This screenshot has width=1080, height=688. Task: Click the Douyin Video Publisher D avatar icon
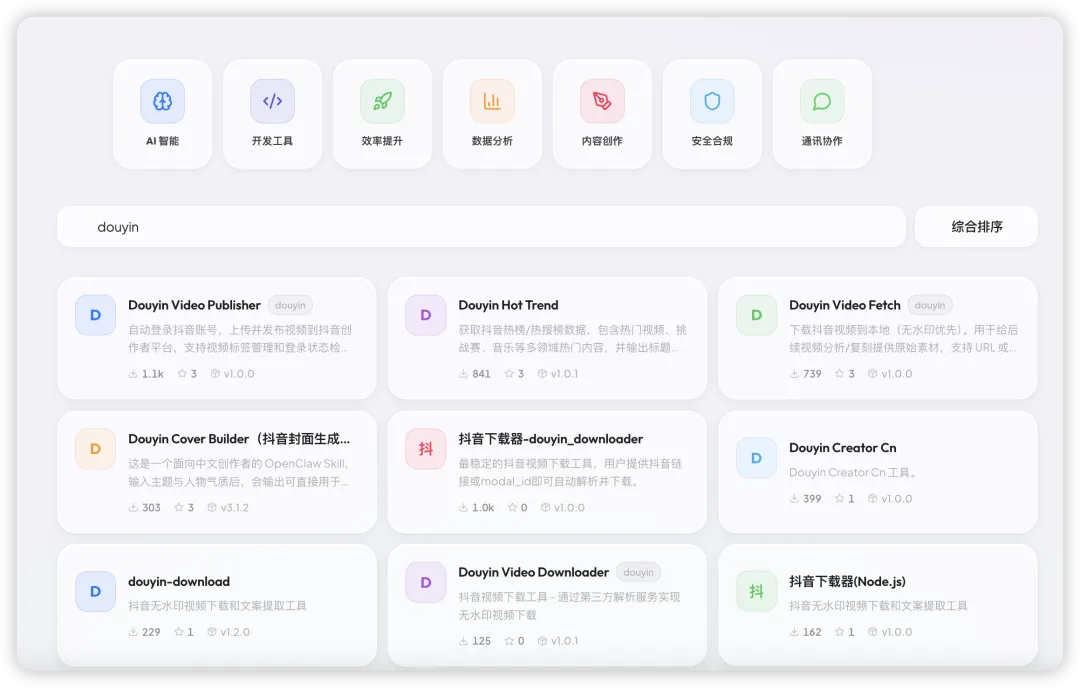point(96,315)
